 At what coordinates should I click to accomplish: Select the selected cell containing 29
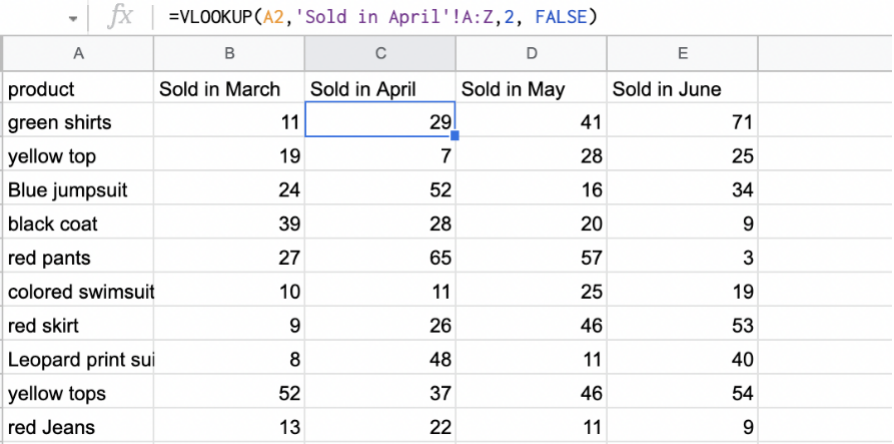point(380,122)
